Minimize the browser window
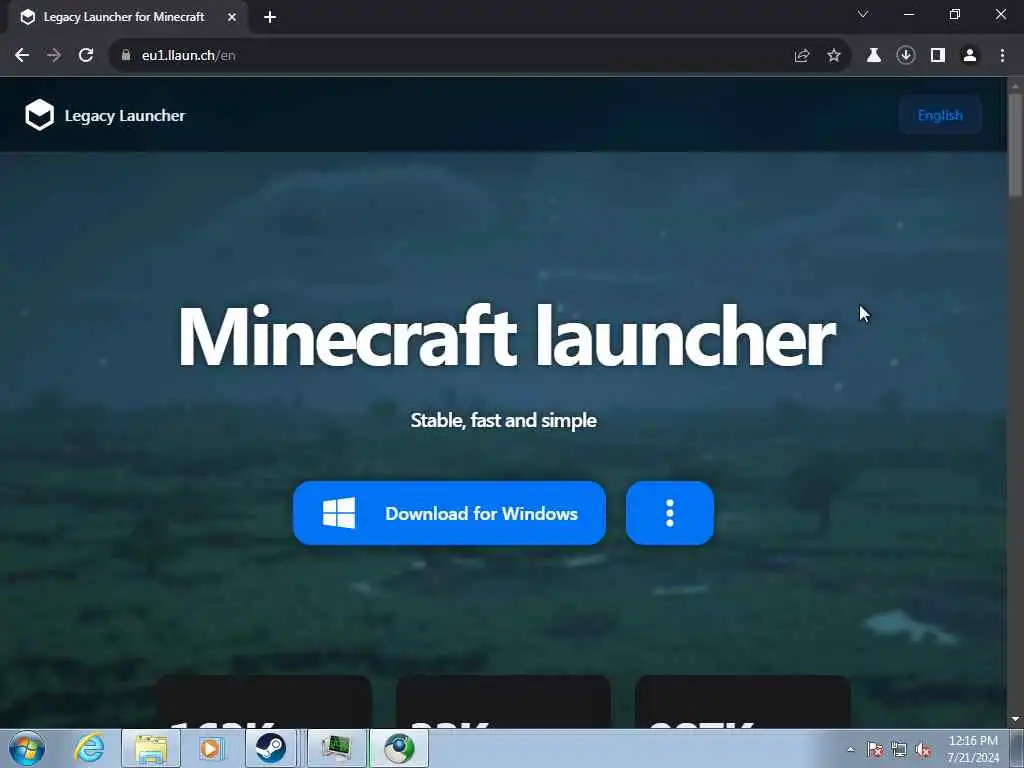The height and width of the screenshot is (768, 1024). tap(908, 14)
